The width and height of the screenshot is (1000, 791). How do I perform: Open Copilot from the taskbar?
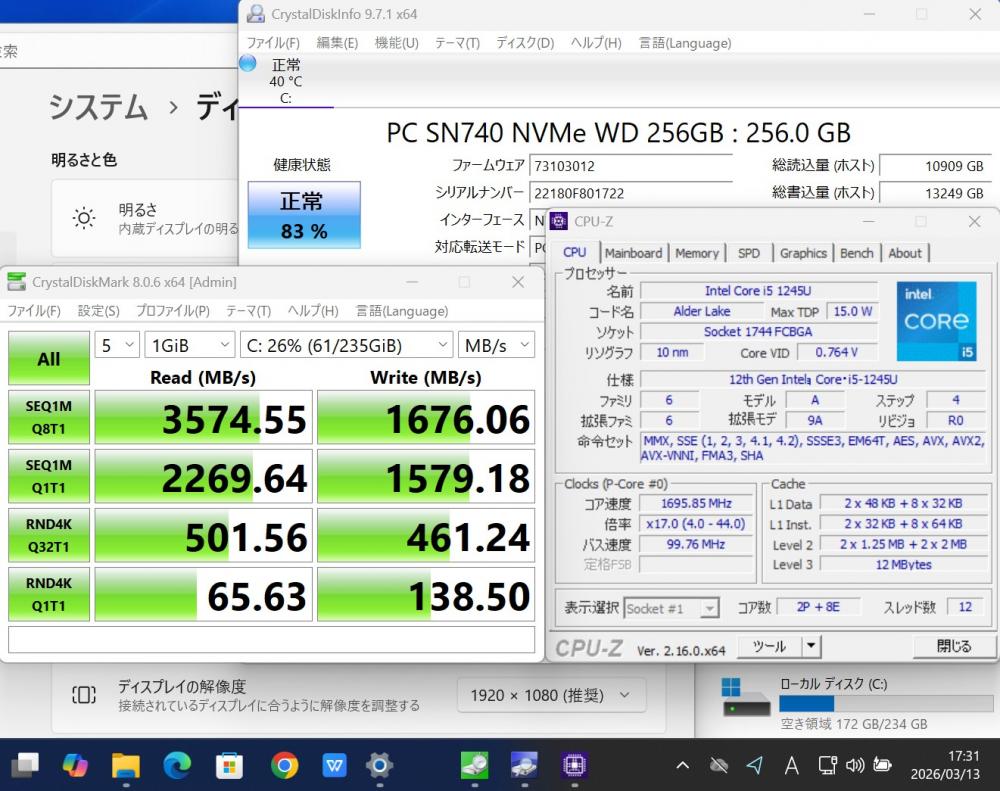(75, 764)
